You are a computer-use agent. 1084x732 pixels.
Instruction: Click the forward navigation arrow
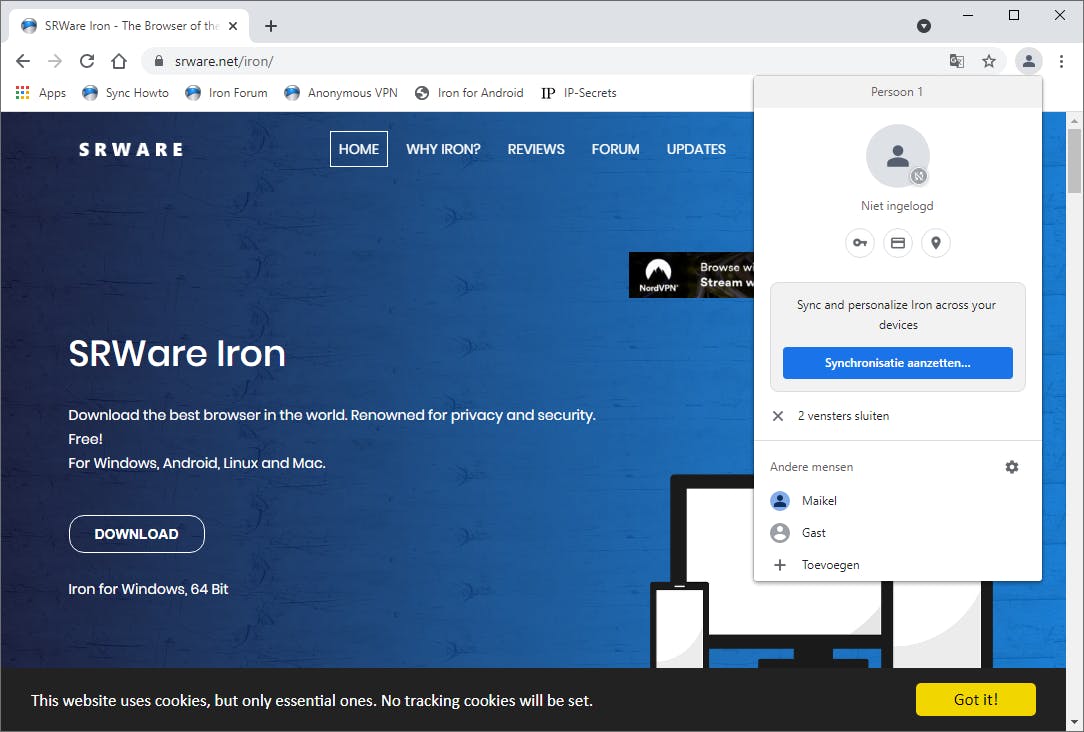[55, 61]
